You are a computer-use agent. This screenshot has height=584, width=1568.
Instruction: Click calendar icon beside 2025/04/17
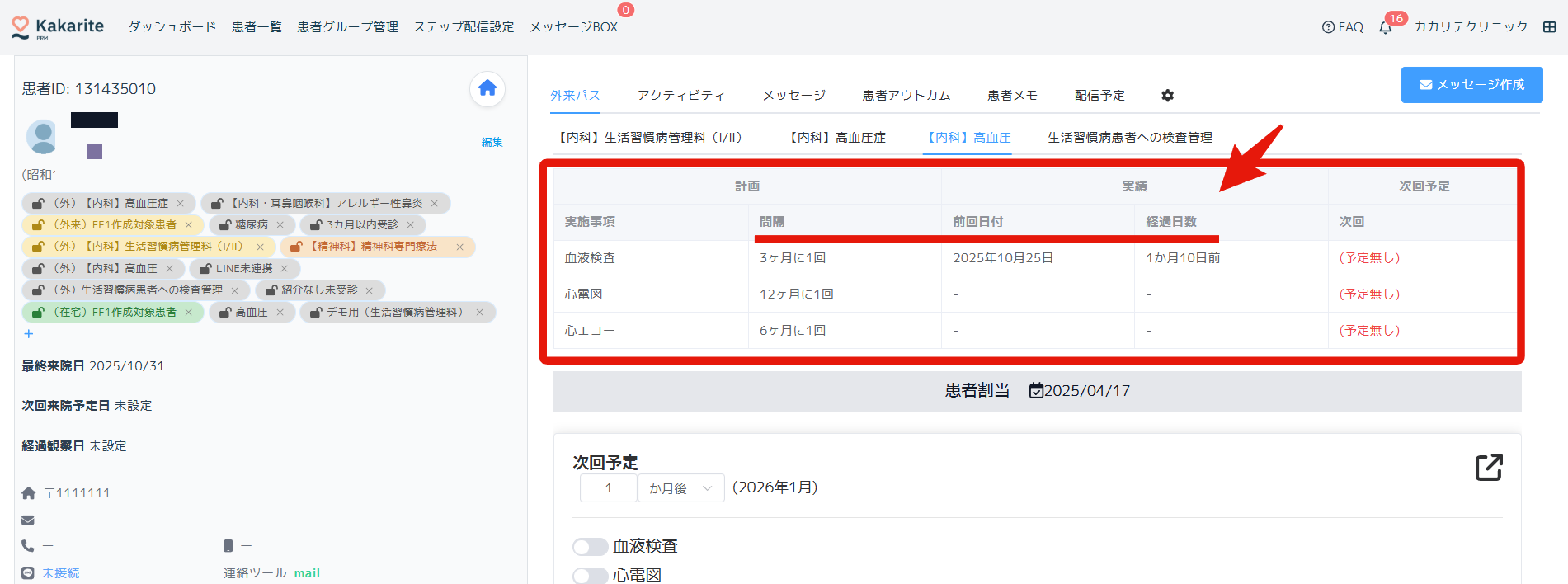click(x=1036, y=391)
